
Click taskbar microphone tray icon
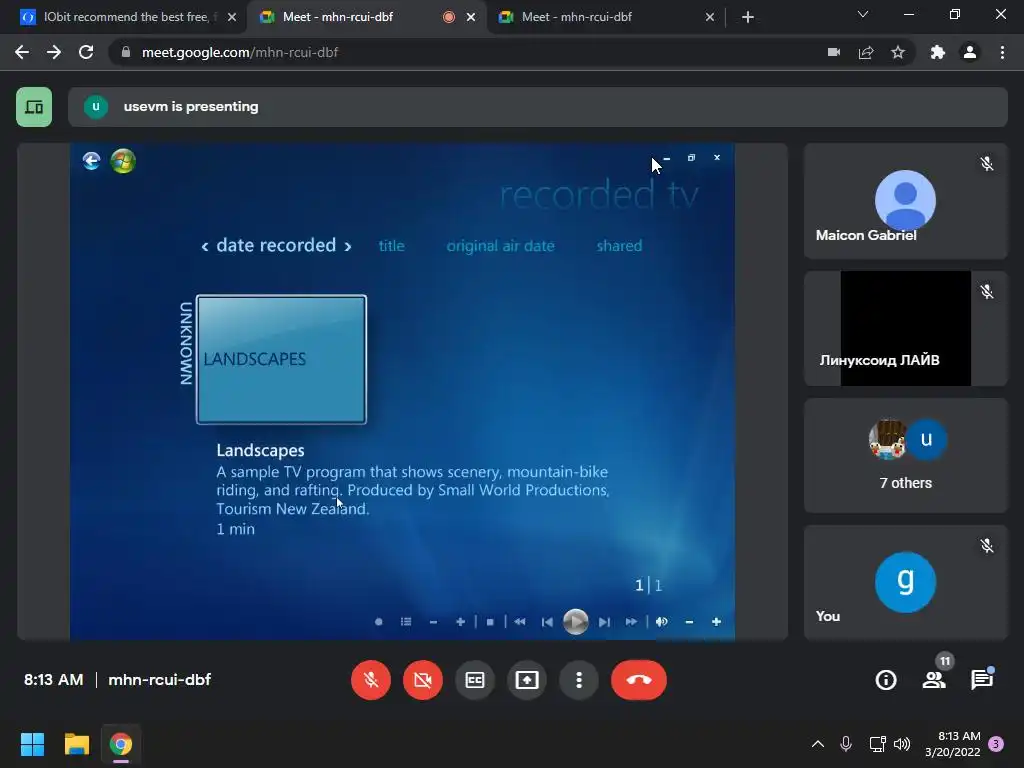pyautogui.click(x=846, y=744)
